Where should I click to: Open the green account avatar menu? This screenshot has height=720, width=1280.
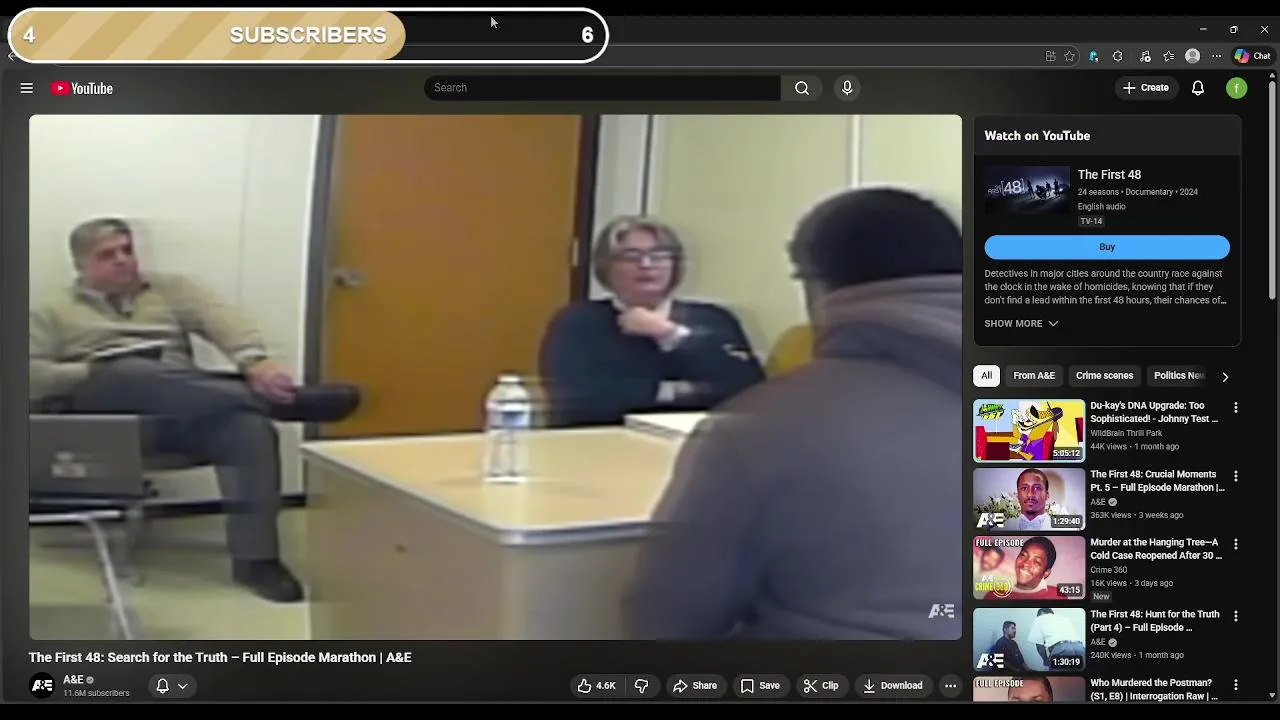(1237, 88)
